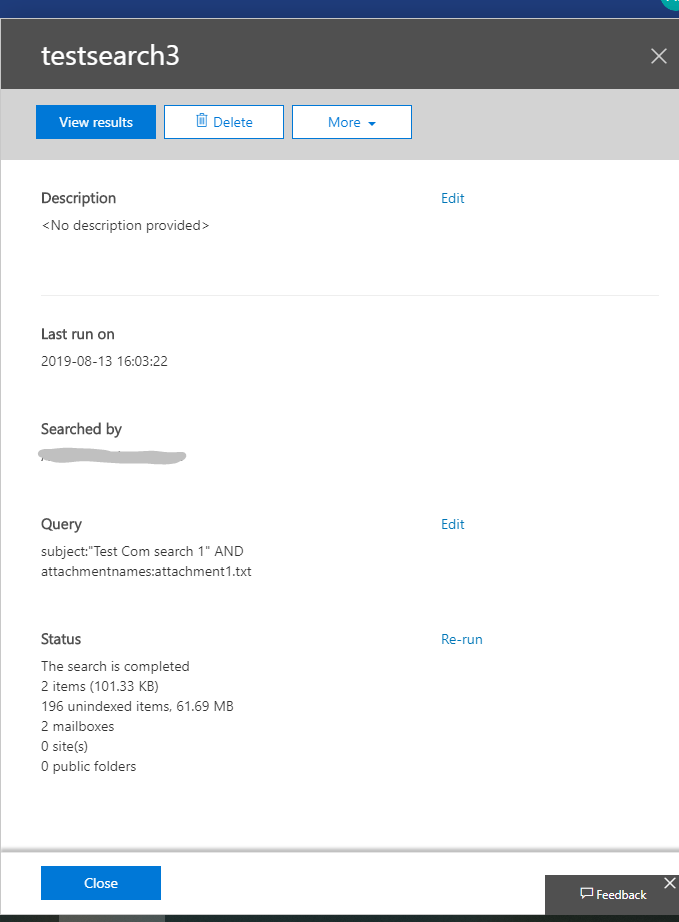Edit the search description
The height and width of the screenshot is (922, 679).
pyautogui.click(x=452, y=198)
